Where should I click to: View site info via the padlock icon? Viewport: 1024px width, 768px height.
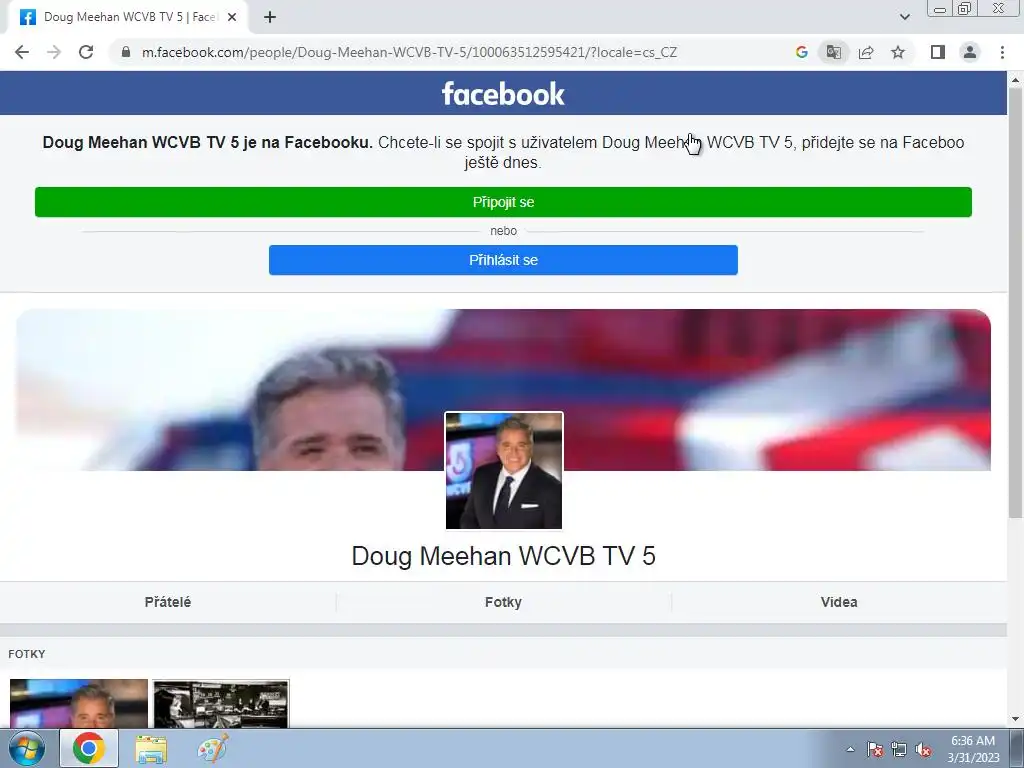pos(126,52)
